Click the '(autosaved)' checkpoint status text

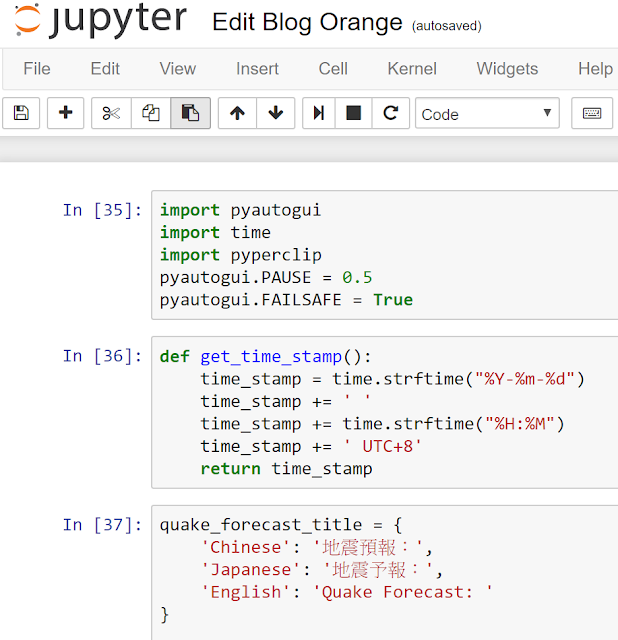point(447,26)
